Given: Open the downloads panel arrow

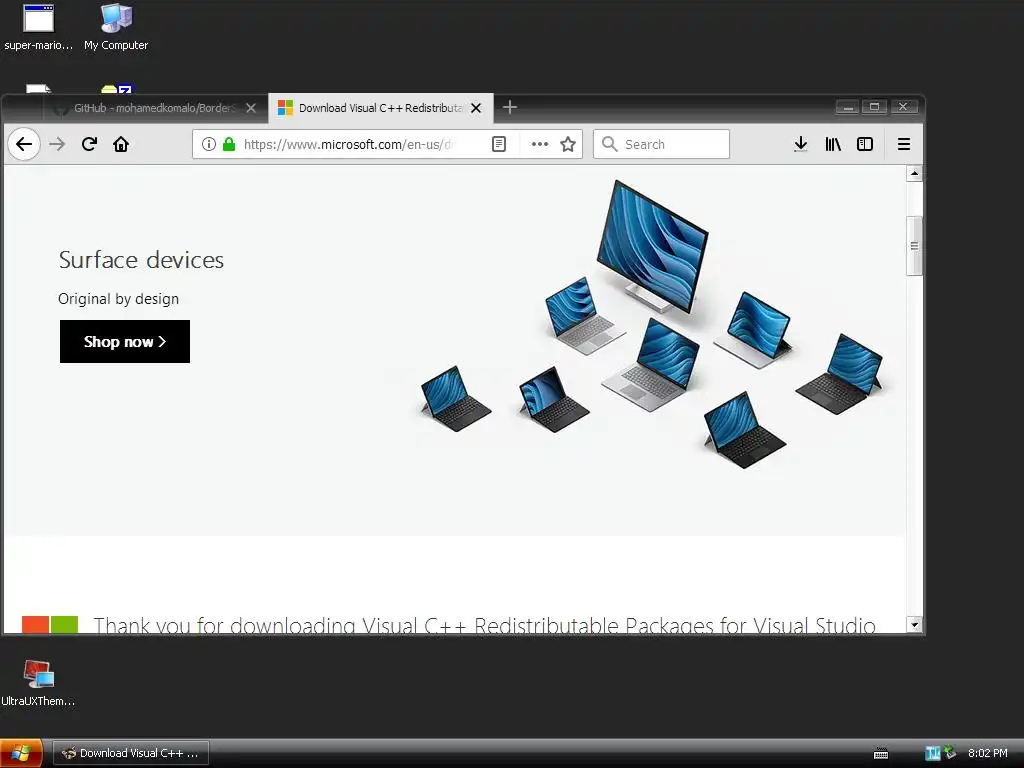Looking at the screenshot, I should pyautogui.click(x=801, y=144).
